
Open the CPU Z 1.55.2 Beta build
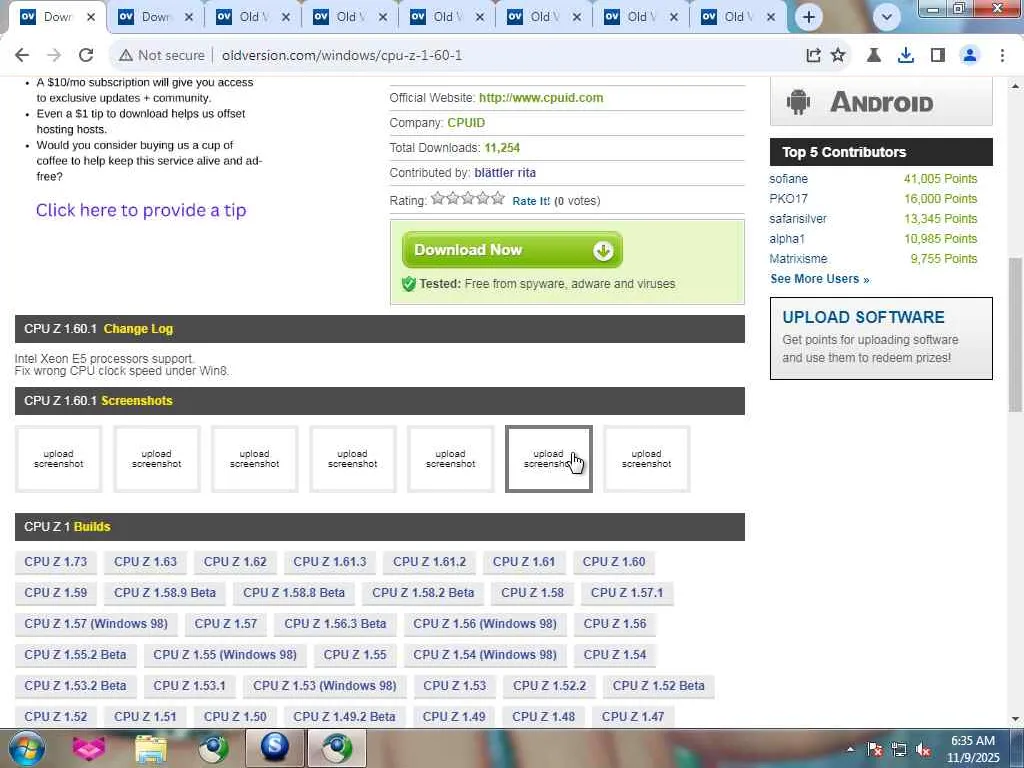[x=75, y=654]
